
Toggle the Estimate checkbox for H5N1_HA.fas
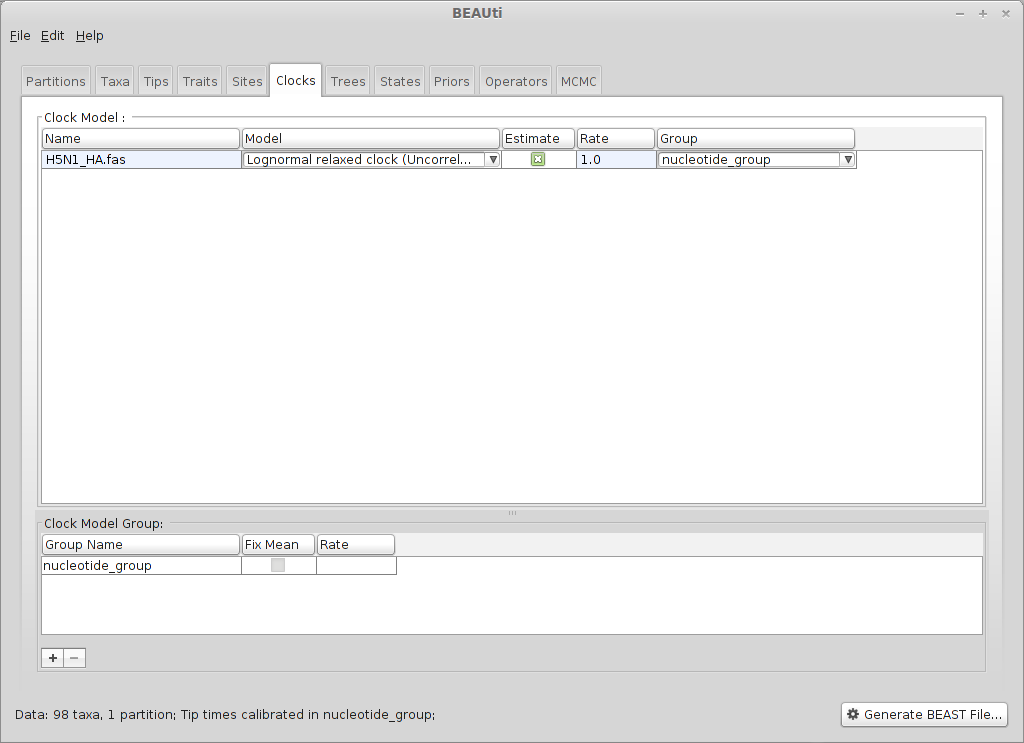537,159
